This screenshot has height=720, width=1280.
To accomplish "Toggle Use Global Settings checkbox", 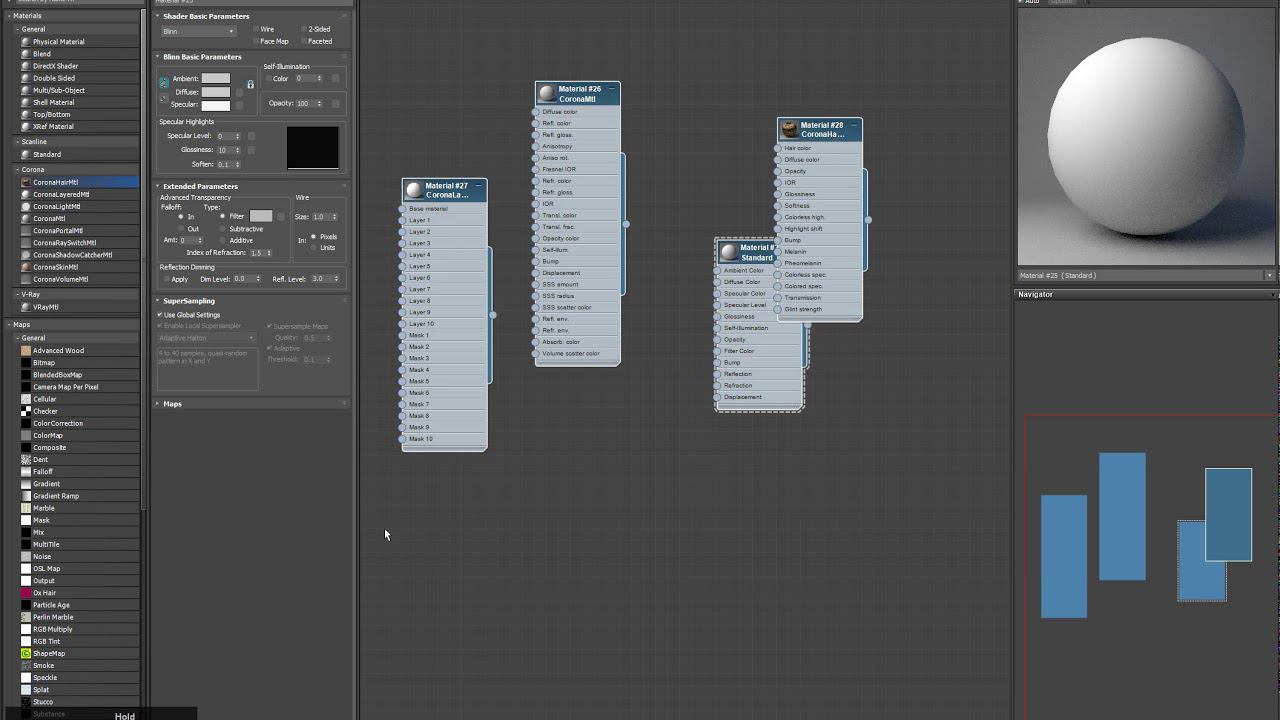I will tap(160, 315).
